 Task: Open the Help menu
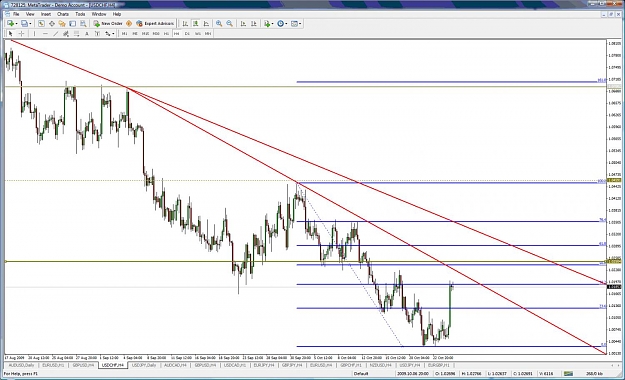[117, 14]
